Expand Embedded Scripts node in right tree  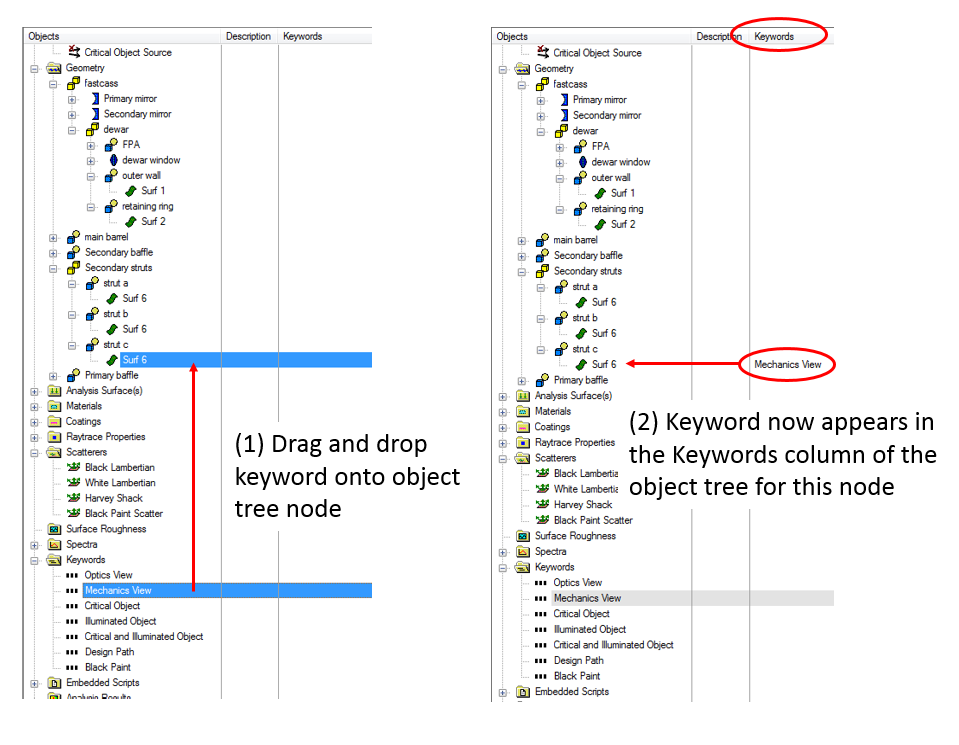click(503, 692)
